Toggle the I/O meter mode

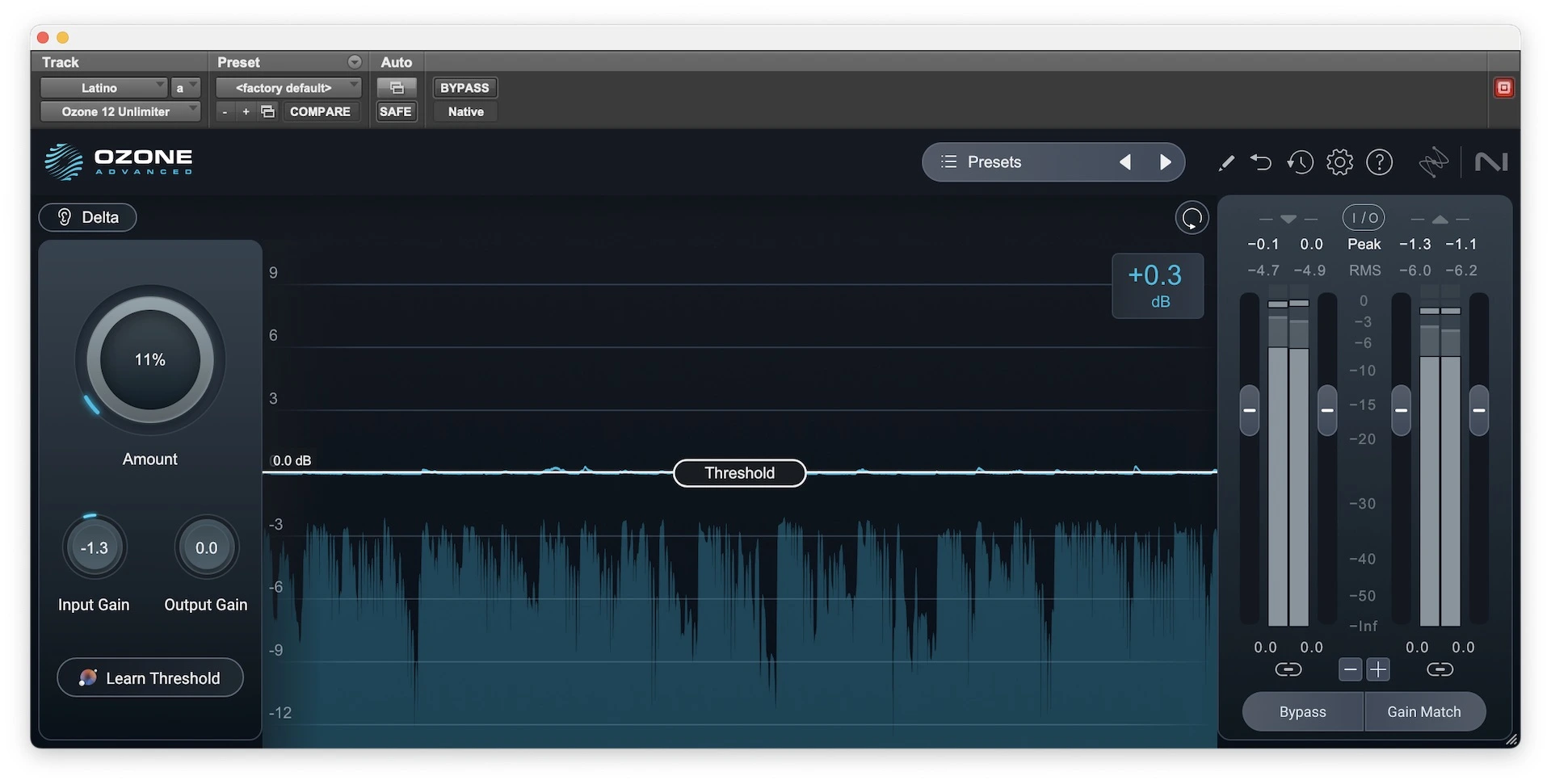(1364, 218)
